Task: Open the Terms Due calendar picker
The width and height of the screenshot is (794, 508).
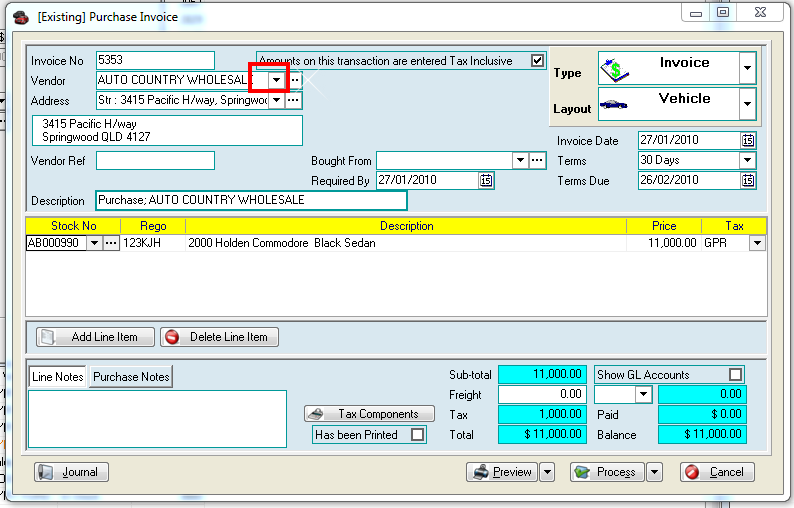Action: [748, 180]
